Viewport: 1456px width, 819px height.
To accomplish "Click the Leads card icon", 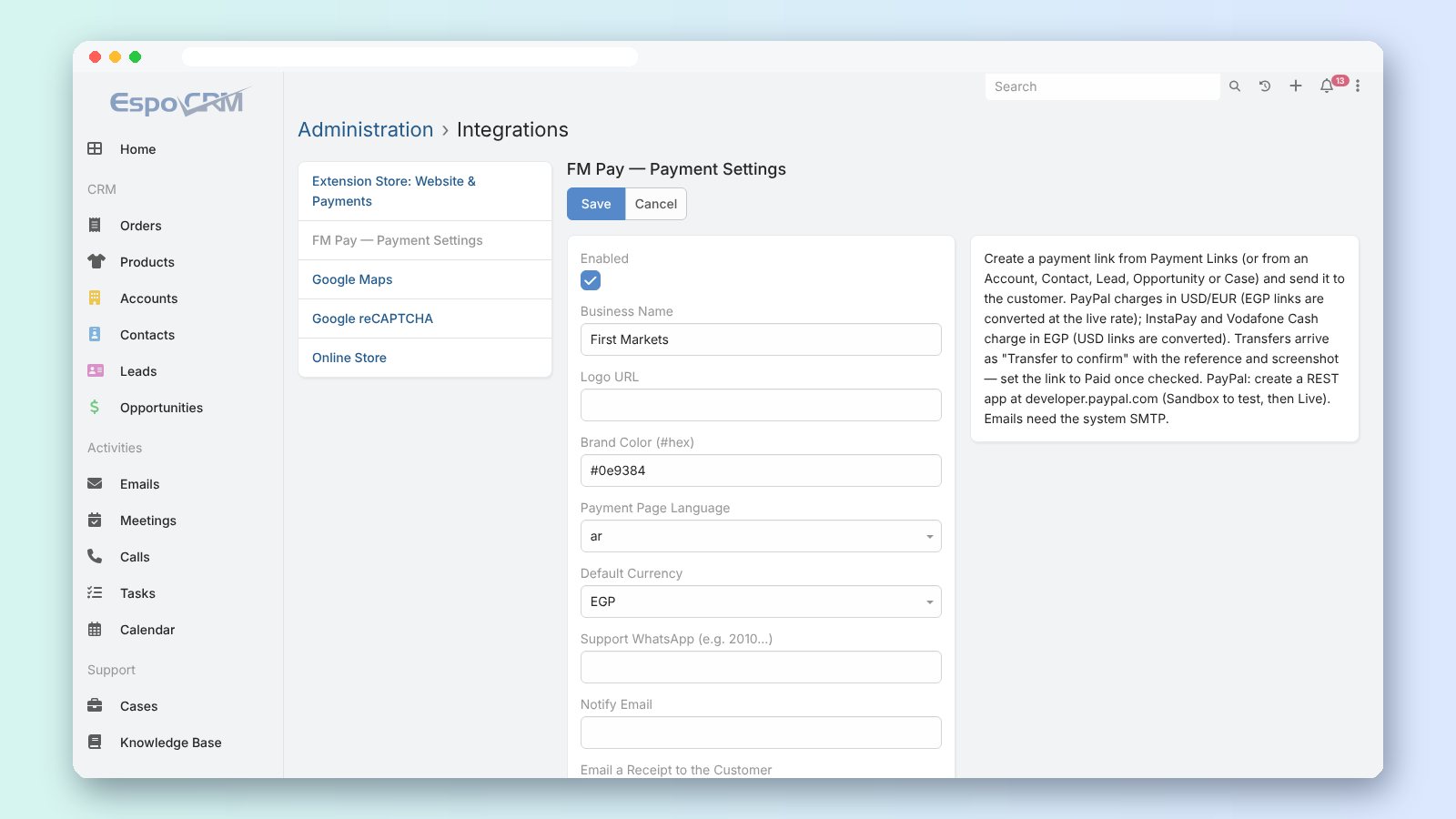I will coord(96,370).
